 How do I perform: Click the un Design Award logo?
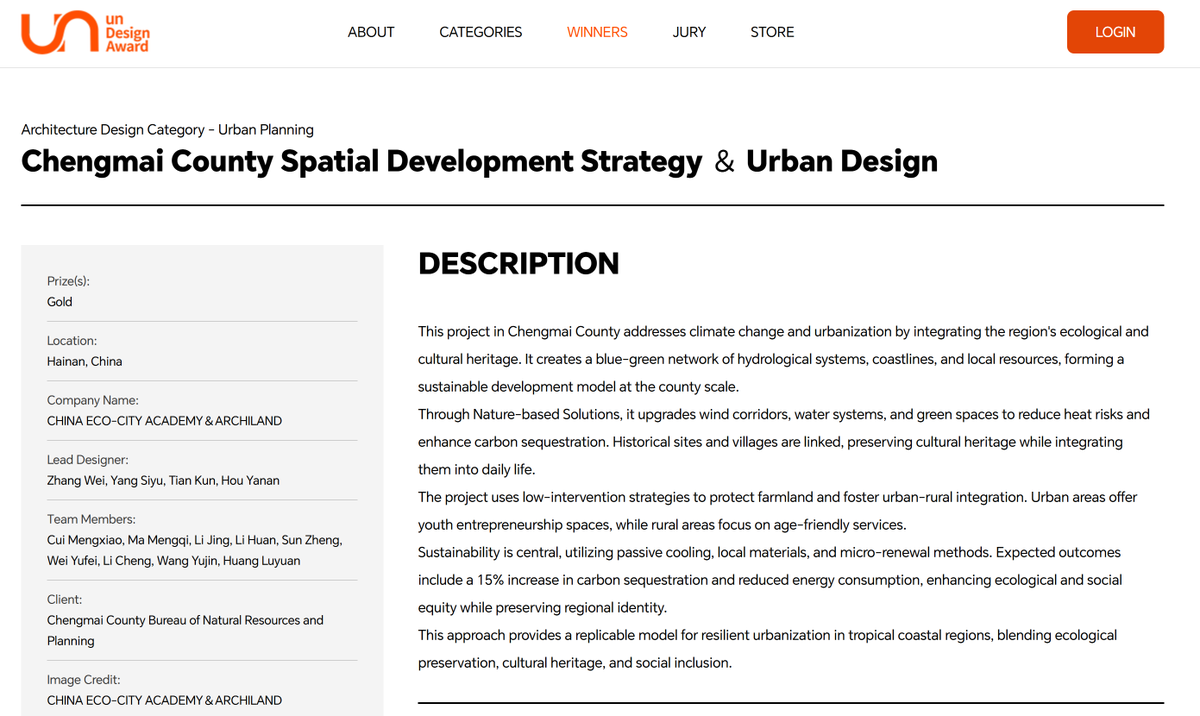pyautogui.click(x=85, y=32)
